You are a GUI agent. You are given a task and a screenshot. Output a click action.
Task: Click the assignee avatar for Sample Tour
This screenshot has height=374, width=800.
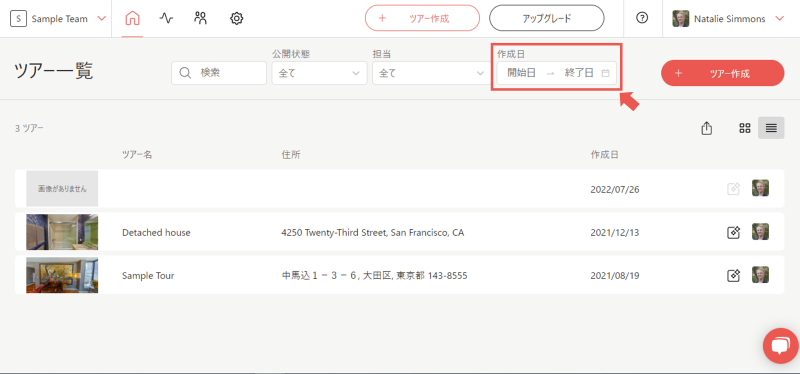pos(760,275)
